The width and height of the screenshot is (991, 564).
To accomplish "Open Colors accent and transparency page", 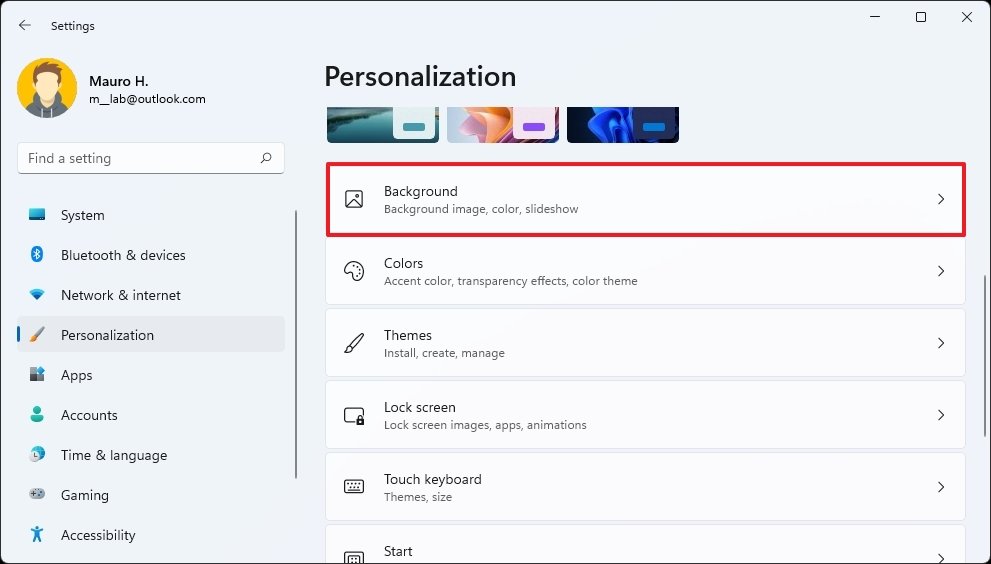I will tap(645, 271).
